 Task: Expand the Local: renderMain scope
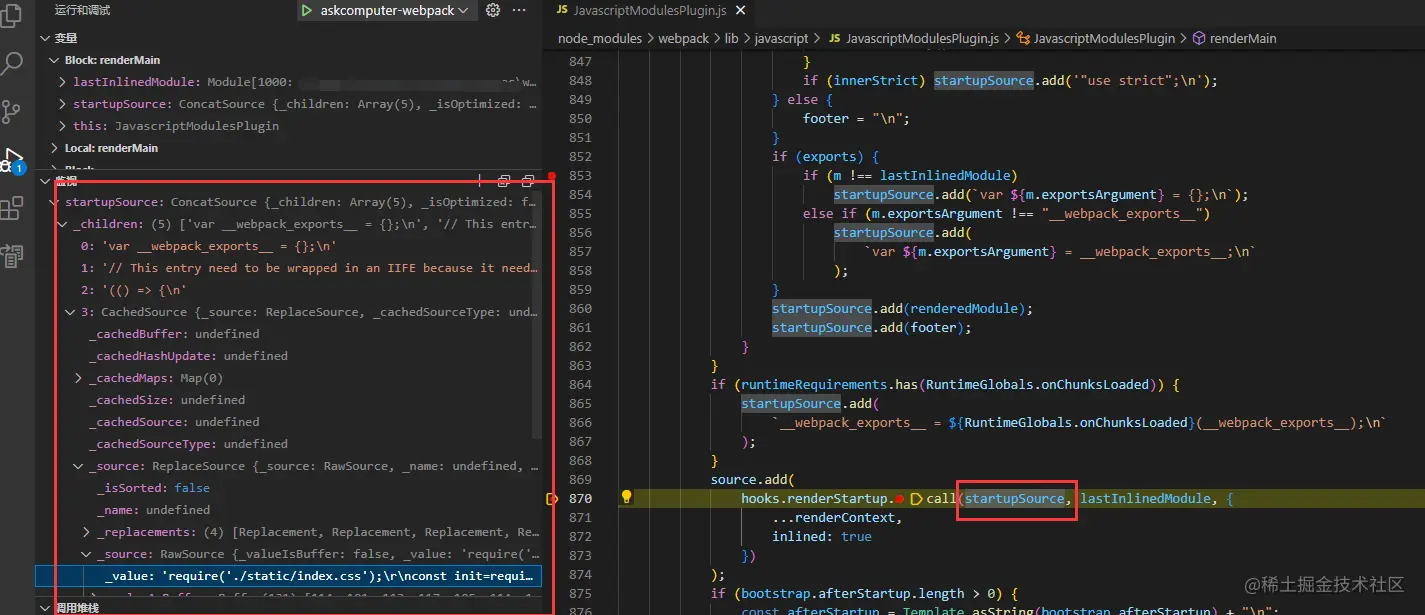[55, 148]
